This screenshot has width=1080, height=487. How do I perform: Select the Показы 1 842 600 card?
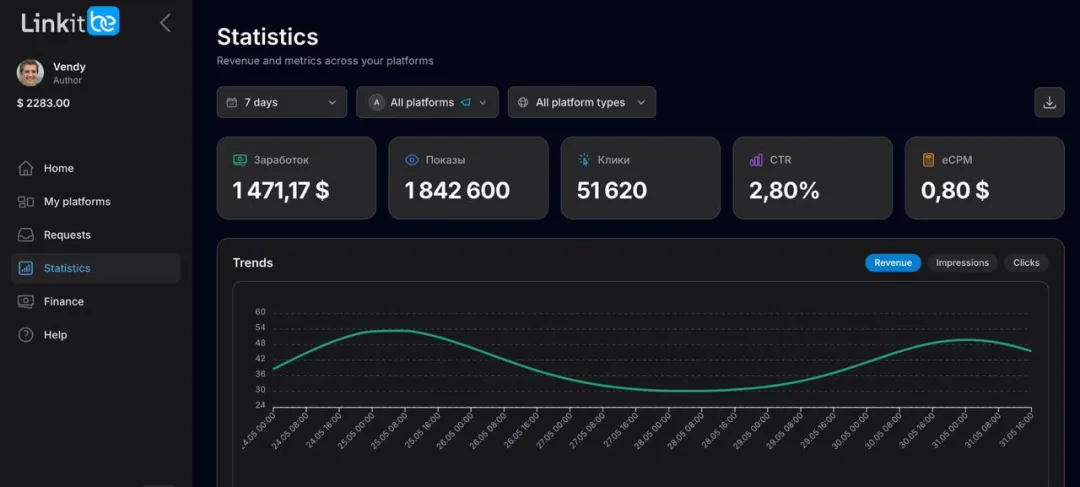(x=468, y=178)
